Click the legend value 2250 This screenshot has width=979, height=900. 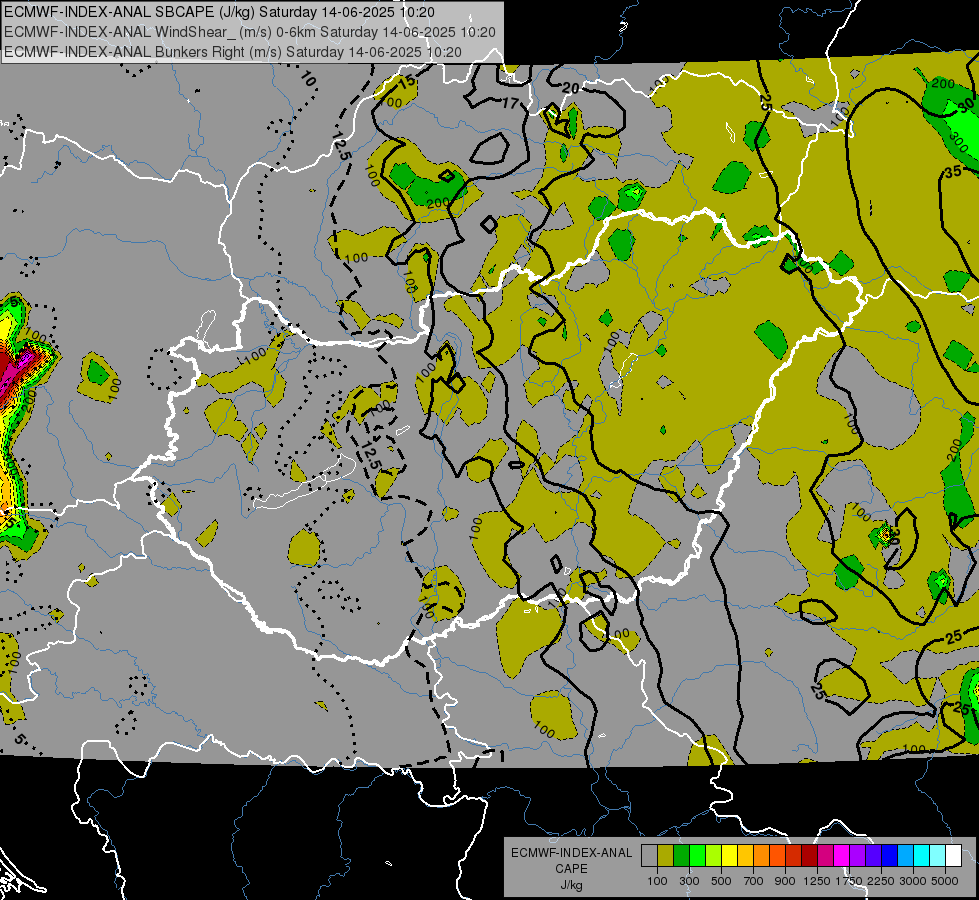pos(882,881)
